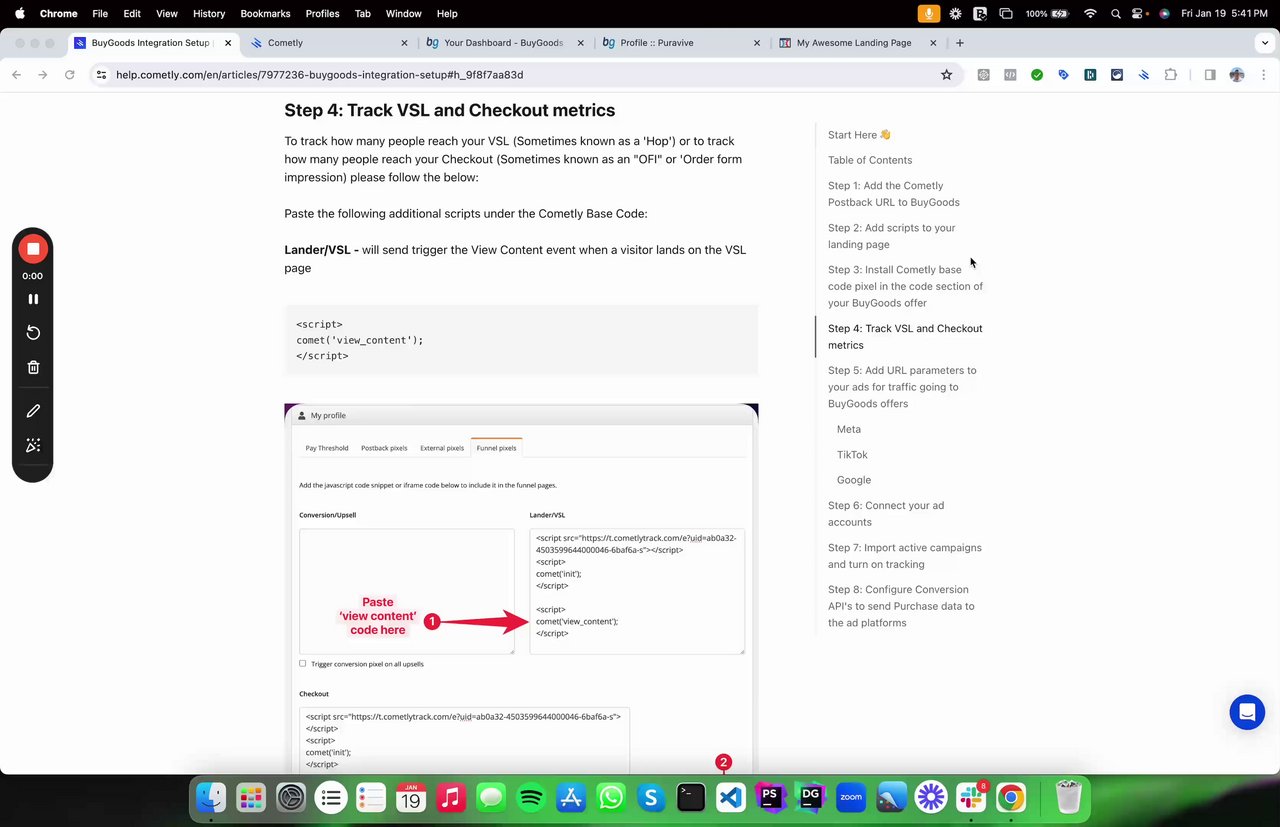Screen dimensions: 1280x827
Task: Jump to Step 8: Configure Conversion API's
Action: tap(901, 606)
